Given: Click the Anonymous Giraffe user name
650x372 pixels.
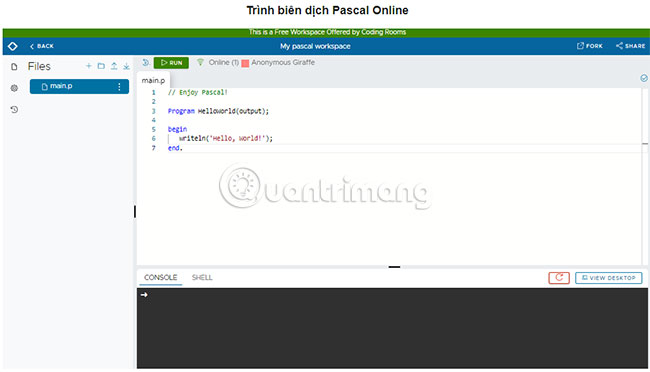Looking at the screenshot, I should 283,62.
